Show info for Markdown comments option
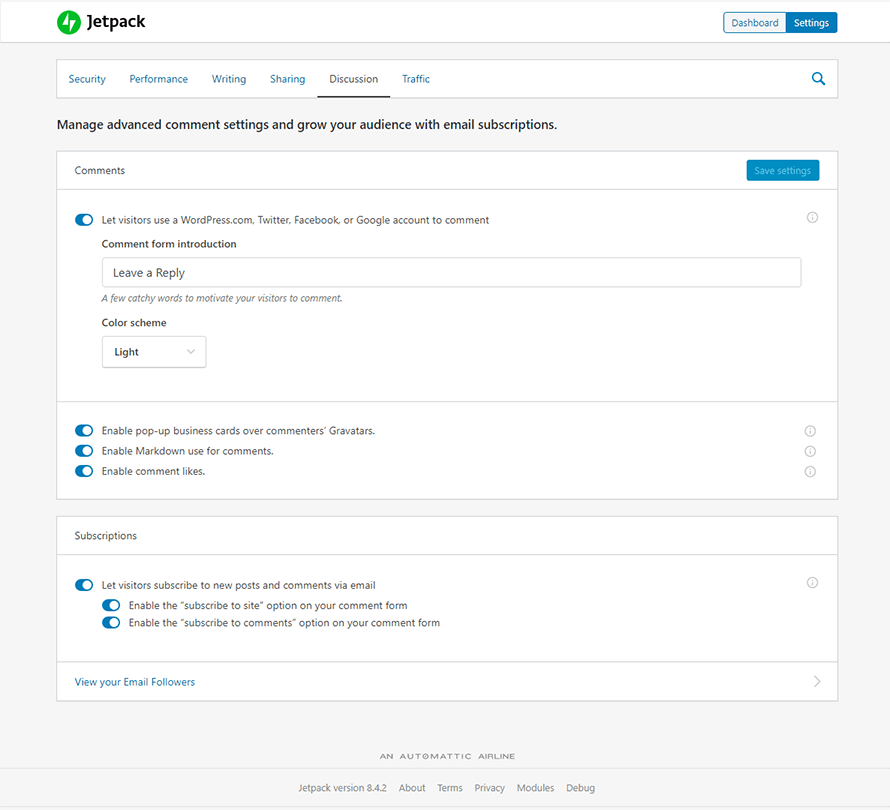Screen dimensions: 890x810 [810, 451]
